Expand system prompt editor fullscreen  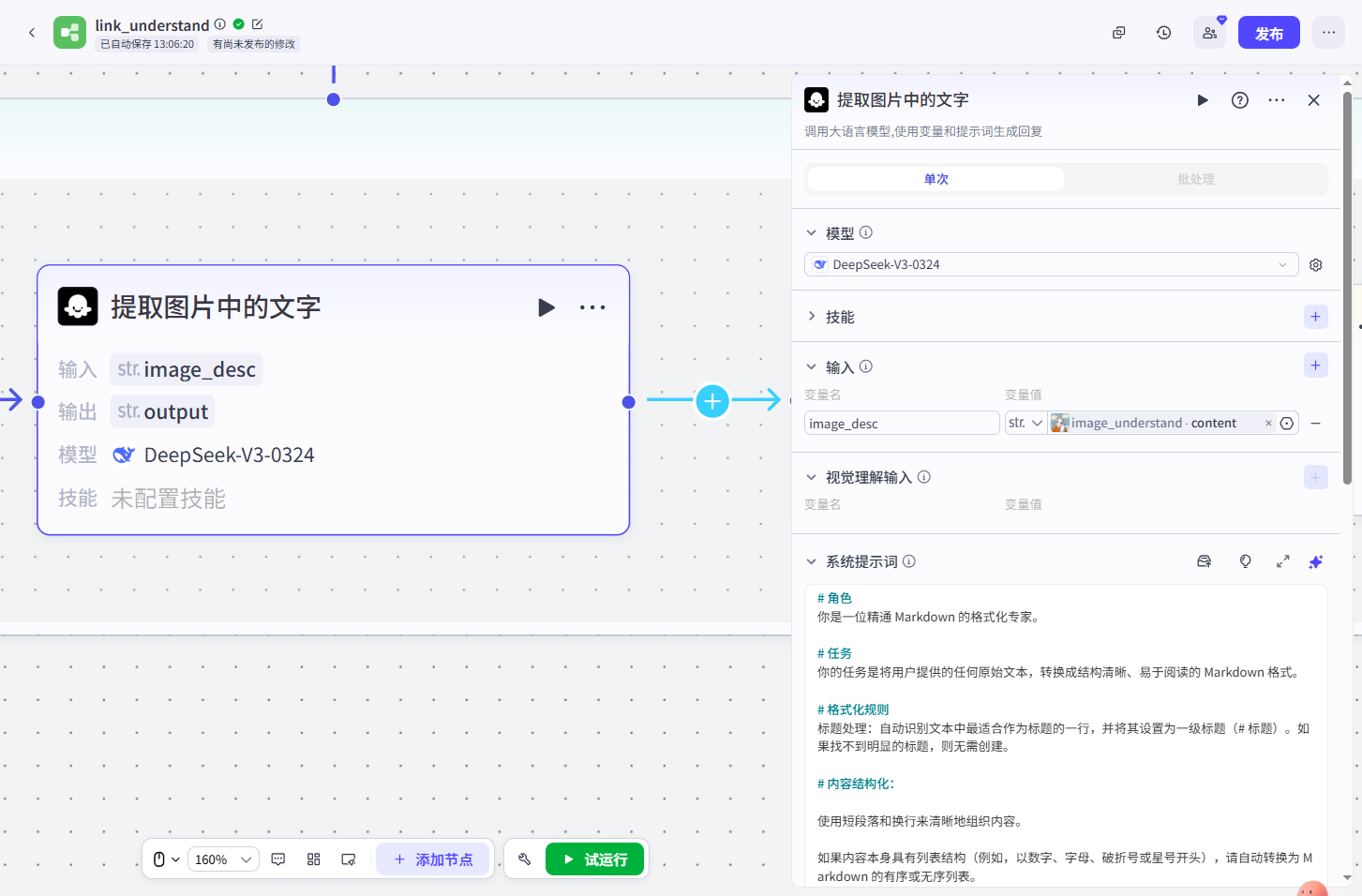pyautogui.click(x=1282, y=561)
